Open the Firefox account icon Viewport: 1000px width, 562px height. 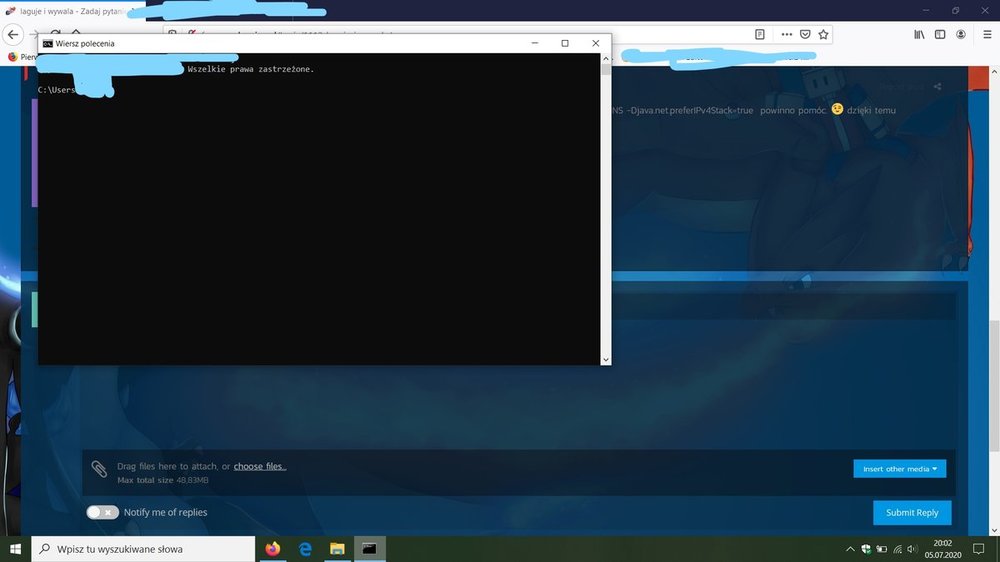pyautogui.click(x=961, y=34)
